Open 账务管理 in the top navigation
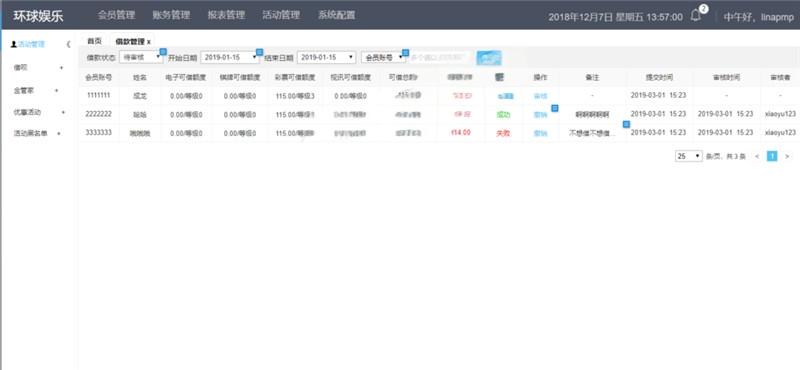The height and width of the screenshot is (370, 800). coord(171,15)
